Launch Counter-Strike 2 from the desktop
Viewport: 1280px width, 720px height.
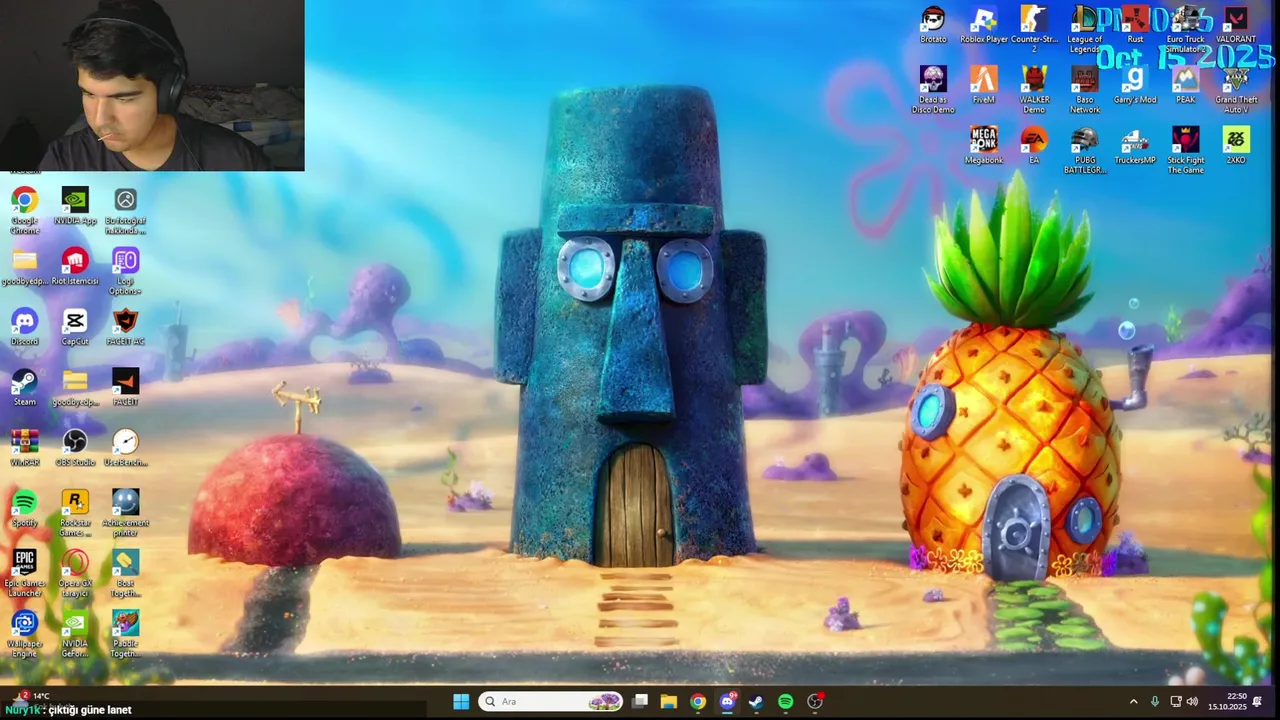tap(1034, 30)
